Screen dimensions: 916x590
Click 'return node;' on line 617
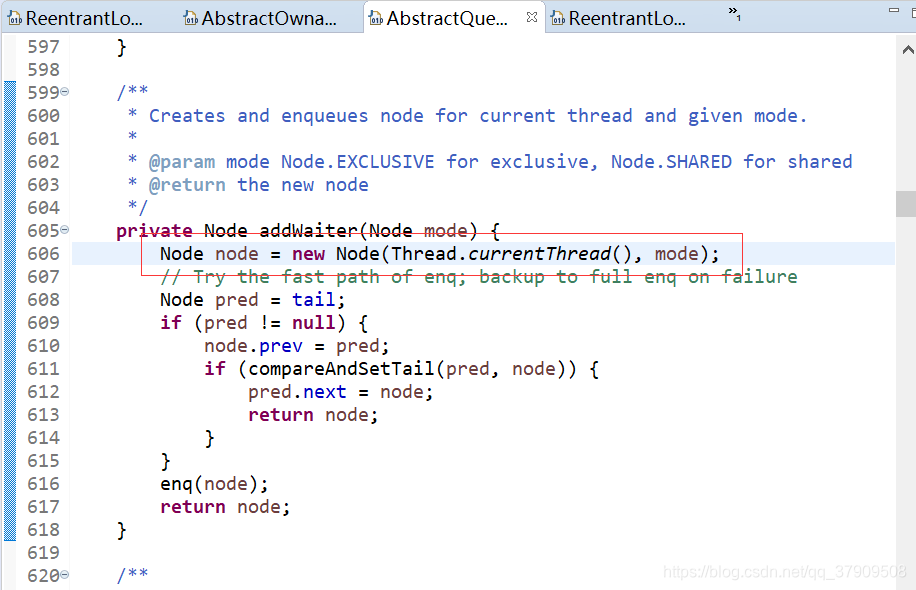point(225,506)
